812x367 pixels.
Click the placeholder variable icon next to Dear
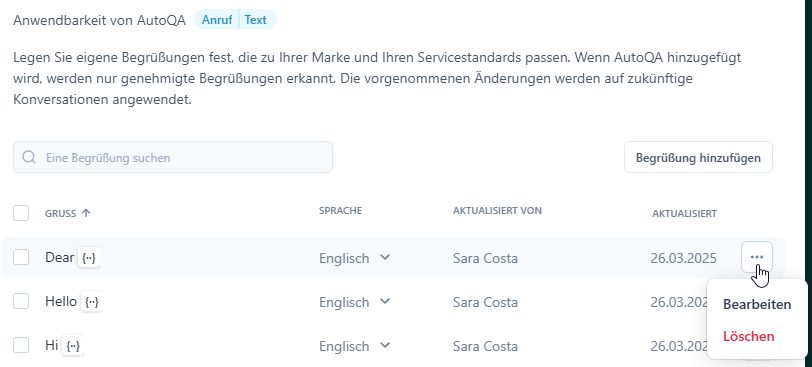click(89, 258)
